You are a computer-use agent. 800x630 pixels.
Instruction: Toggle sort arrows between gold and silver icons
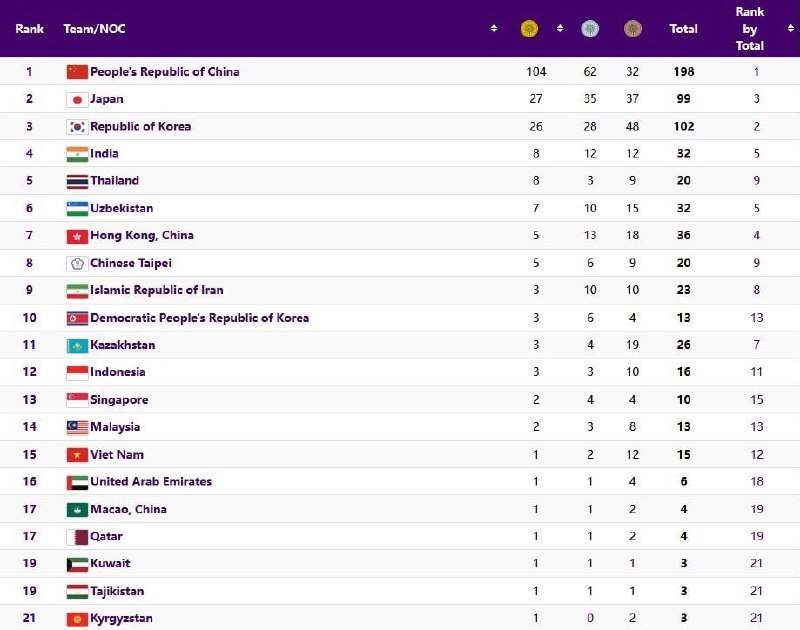click(560, 29)
